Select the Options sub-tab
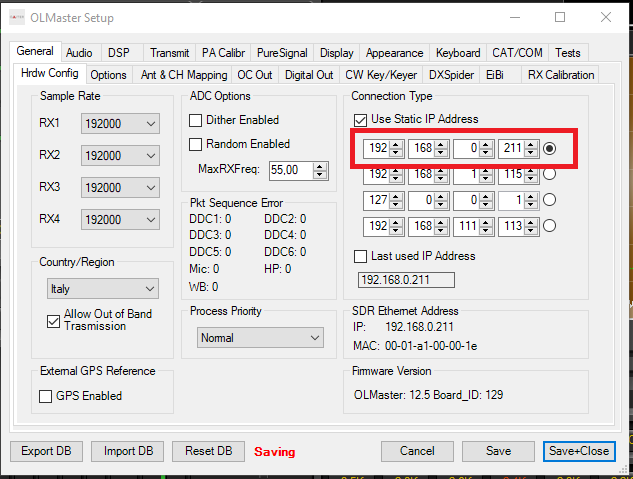Viewport: 633px width, 479px height. pos(108,75)
